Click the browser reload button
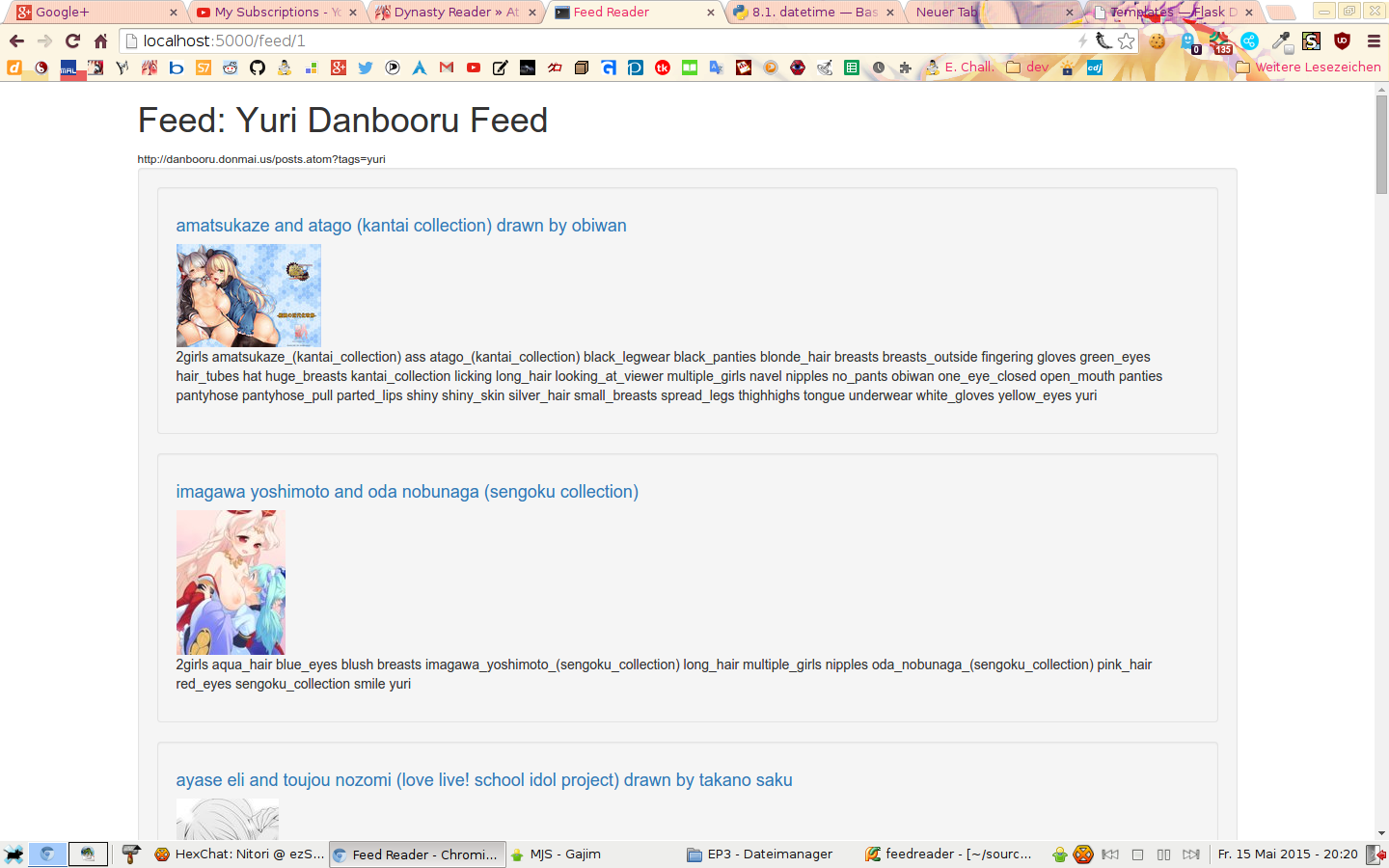The width and height of the screenshot is (1389, 868). pyautogui.click(x=72, y=41)
